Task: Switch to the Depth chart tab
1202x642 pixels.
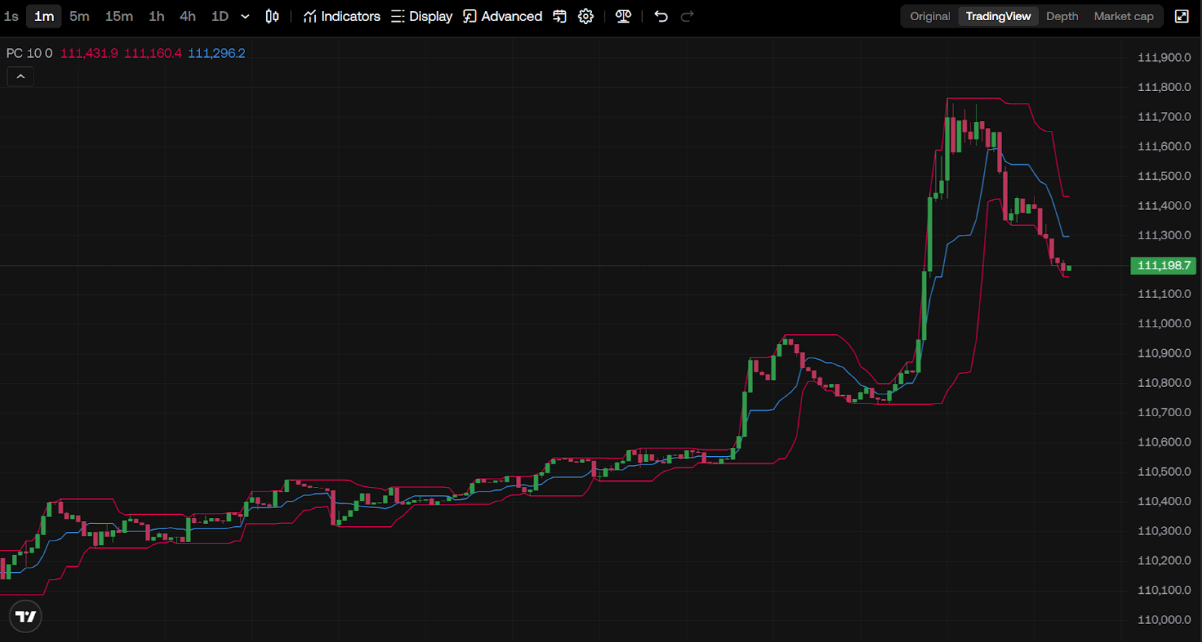Action: point(1062,16)
